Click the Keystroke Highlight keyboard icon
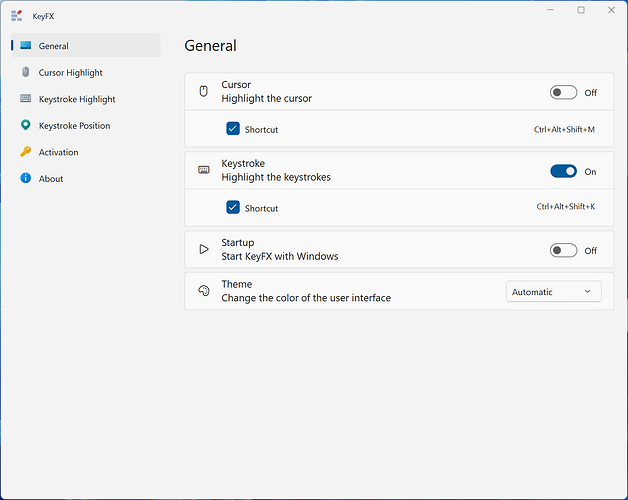The image size is (628, 500). pos(25,99)
